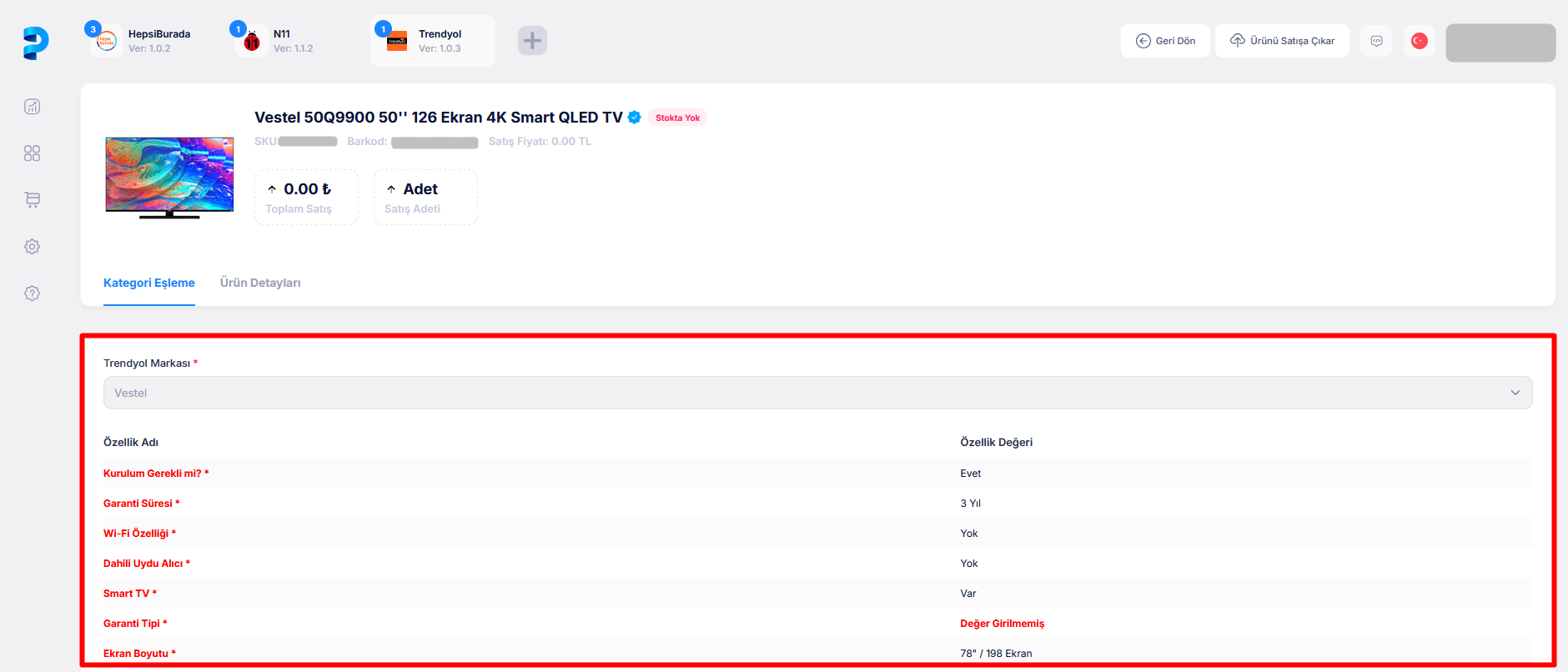Viewport: 1568px width, 672px height.
Task: Open the chat message icon in header
Action: click(x=1376, y=41)
